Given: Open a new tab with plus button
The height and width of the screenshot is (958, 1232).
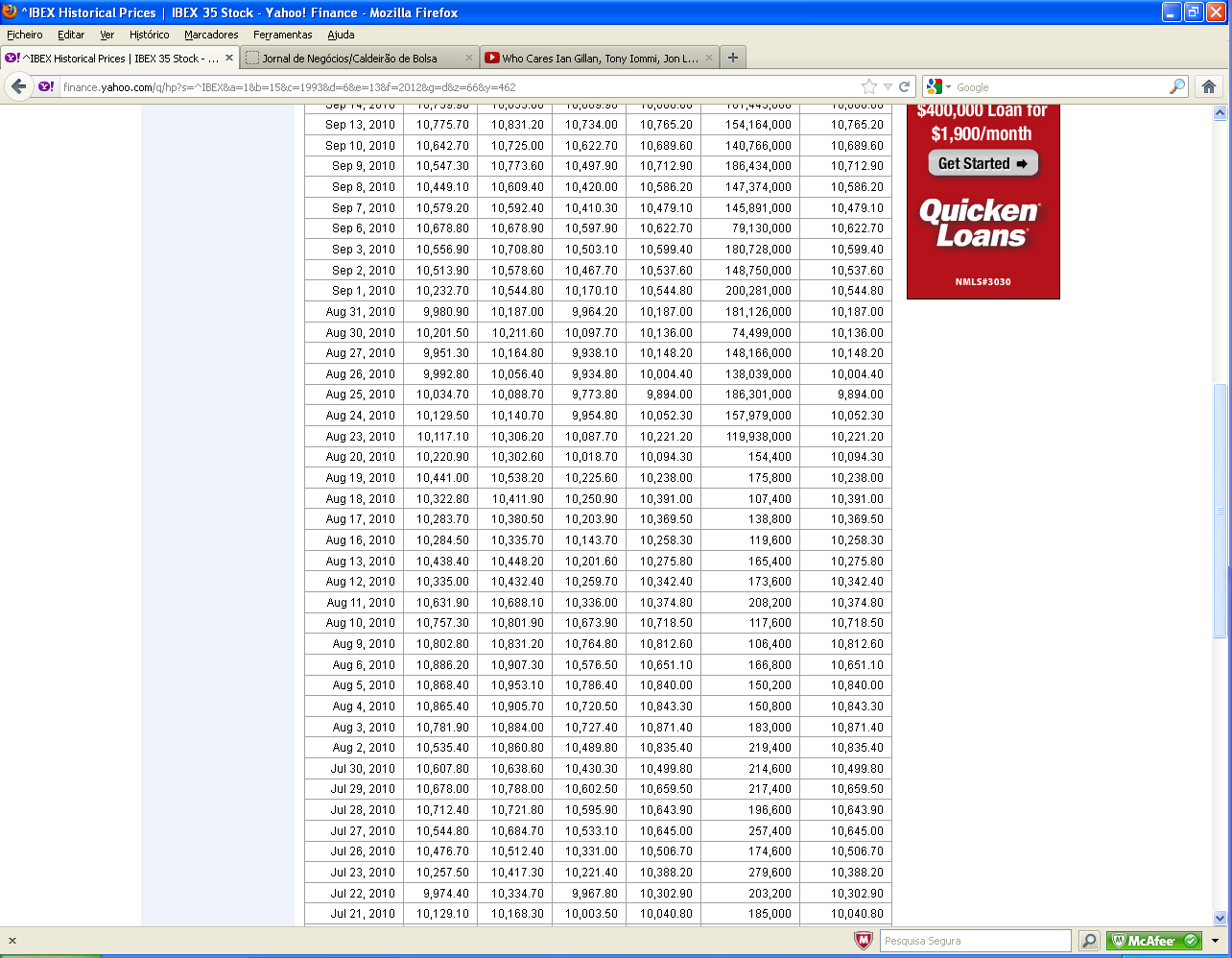Looking at the screenshot, I should pos(733,58).
